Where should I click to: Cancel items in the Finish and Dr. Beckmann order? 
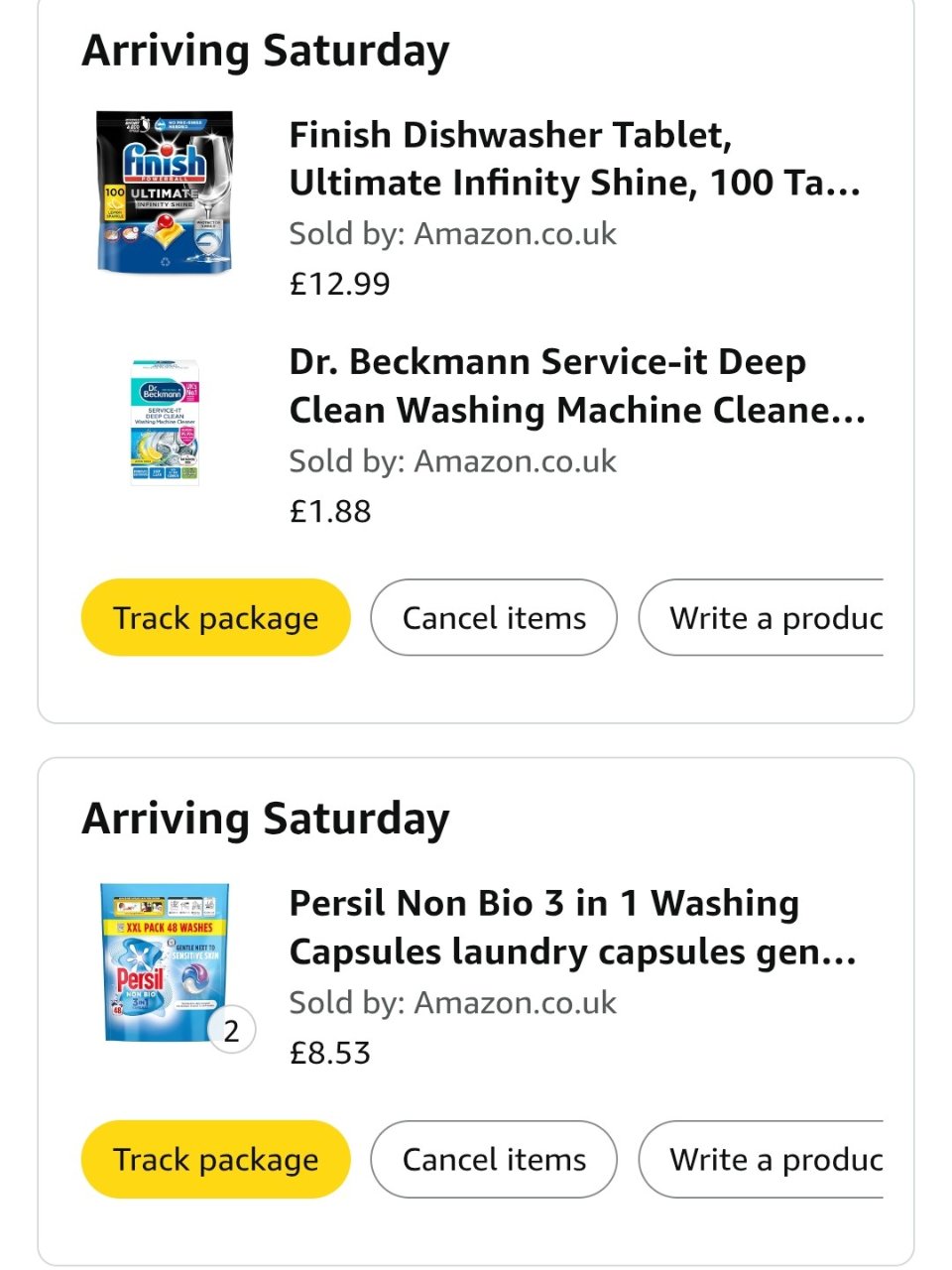pyautogui.click(x=494, y=617)
